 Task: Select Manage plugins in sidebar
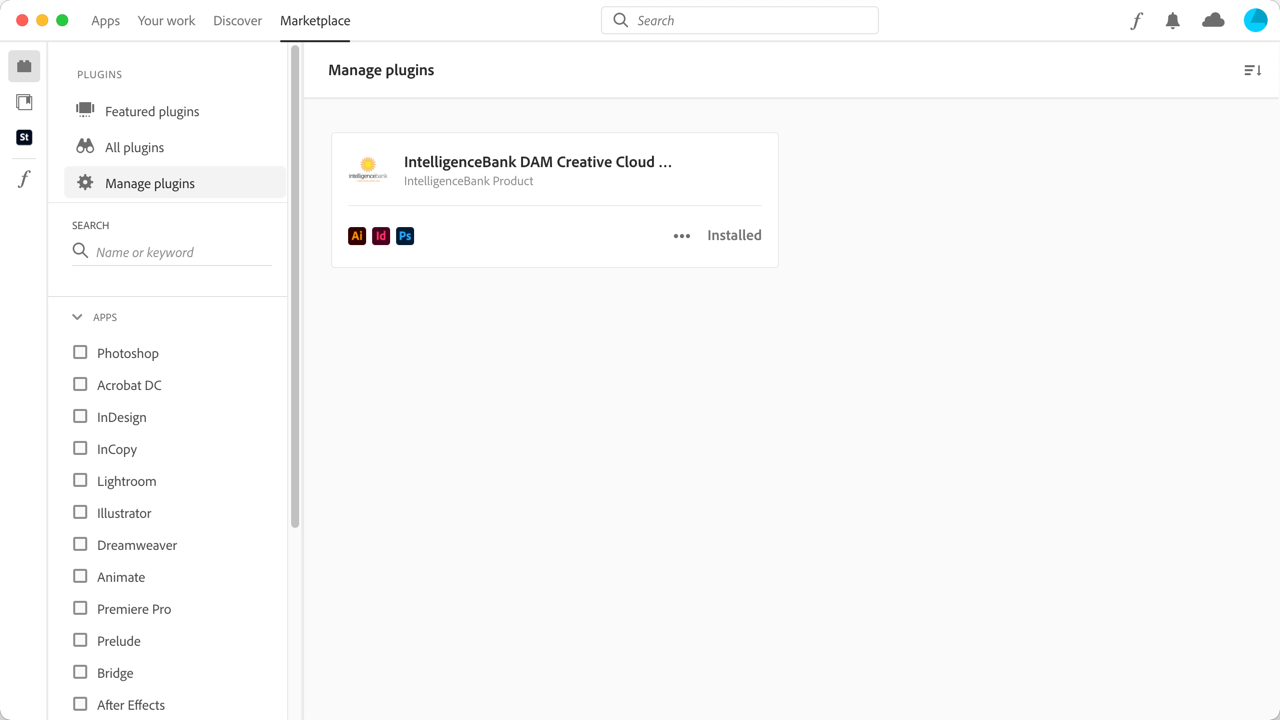coord(175,183)
